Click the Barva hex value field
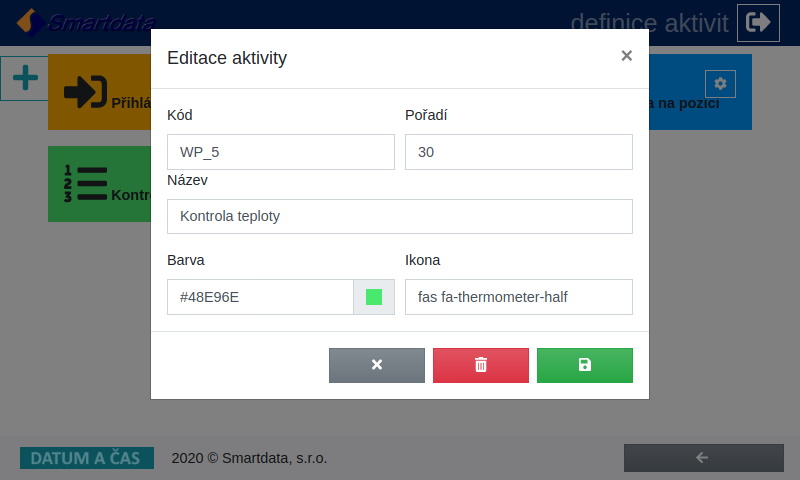This screenshot has width=800, height=480. (260, 297)
